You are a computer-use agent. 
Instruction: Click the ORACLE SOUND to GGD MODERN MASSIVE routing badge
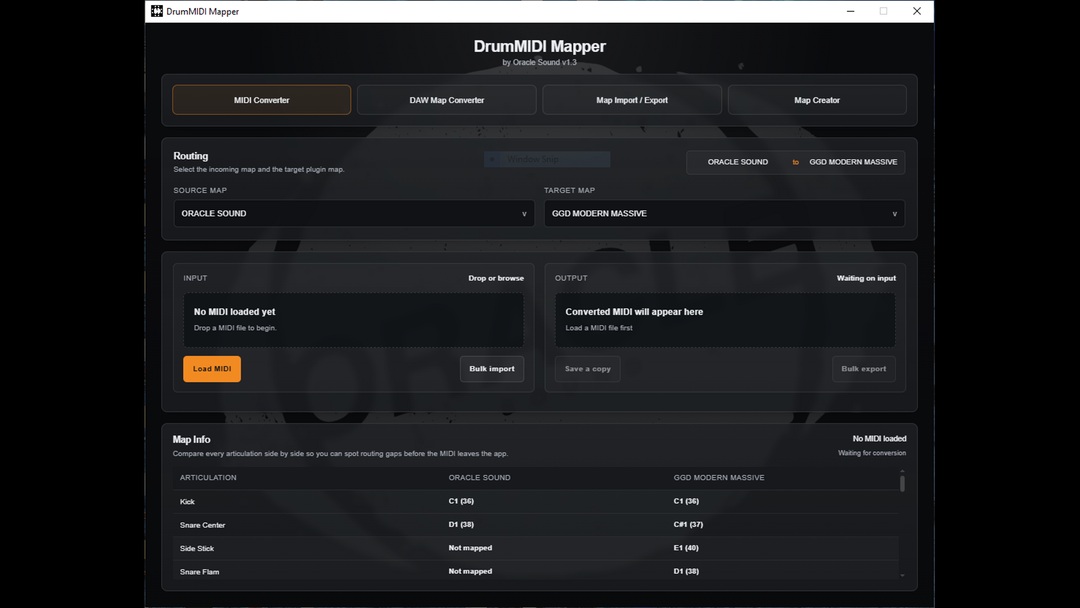[796, 163]
